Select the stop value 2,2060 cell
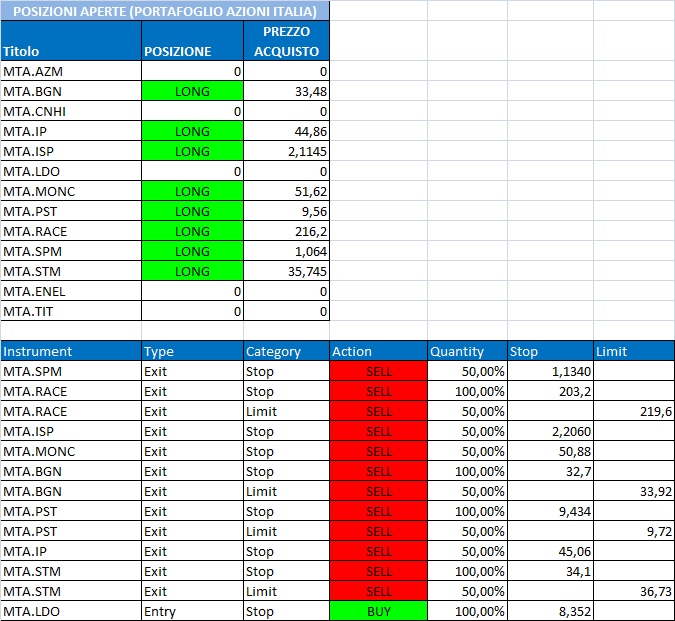 (x=551, y=431)
